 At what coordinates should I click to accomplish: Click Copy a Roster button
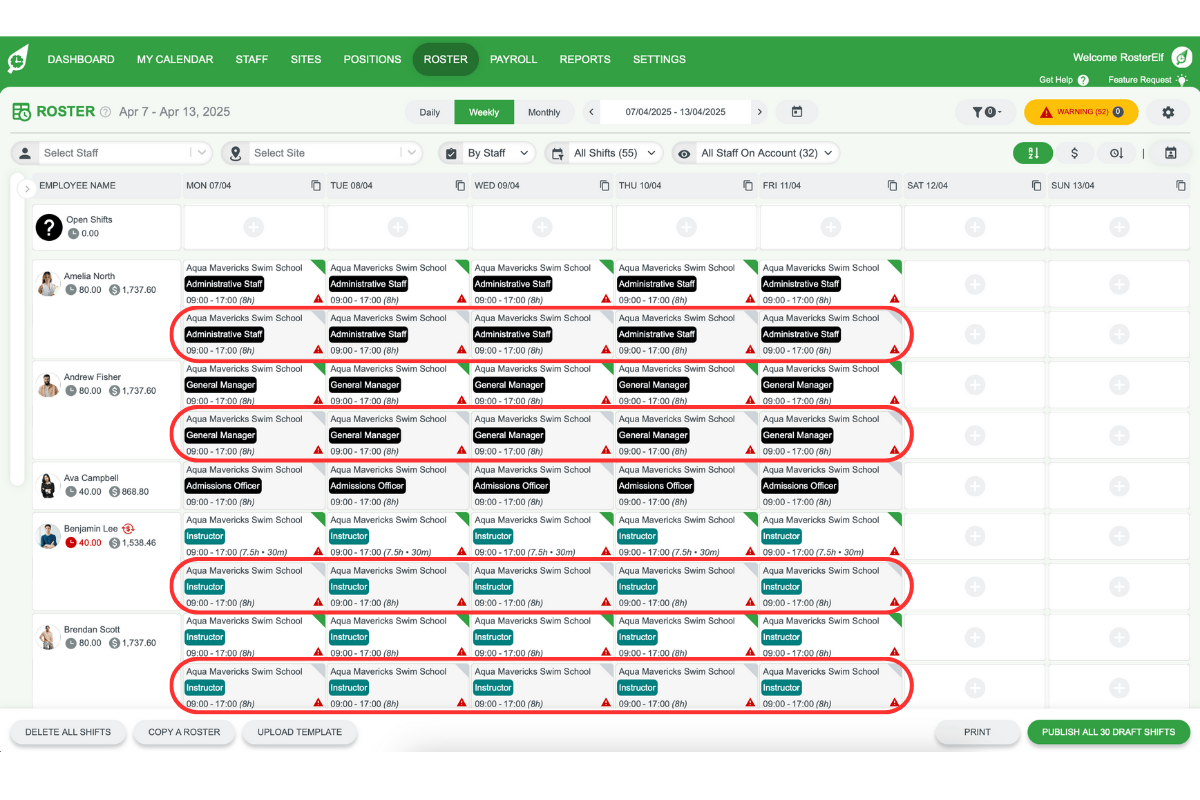[x=185, y=732]
